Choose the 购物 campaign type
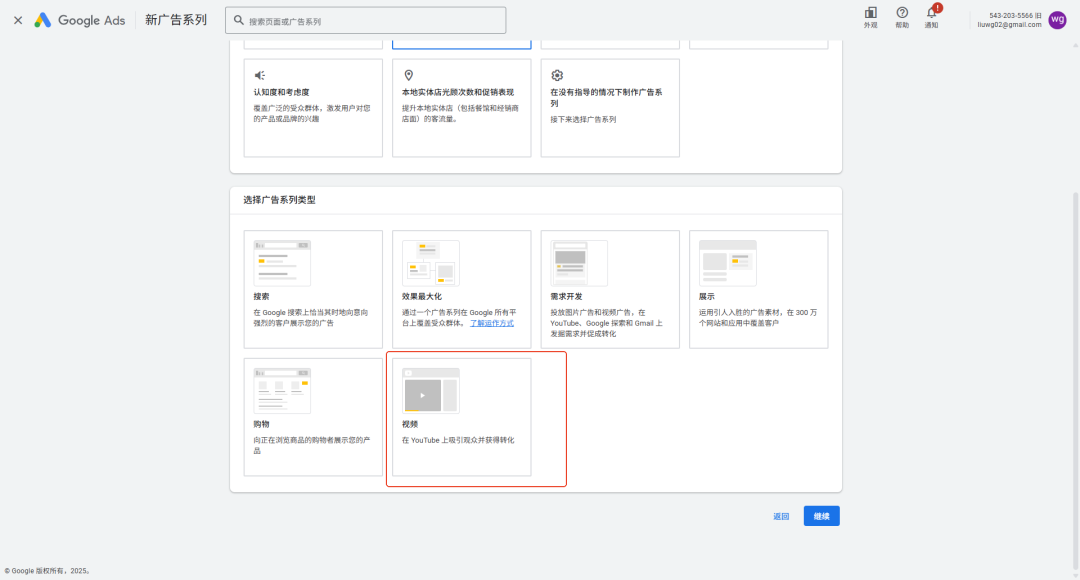The image size is (1080, 580). (313, 416)
